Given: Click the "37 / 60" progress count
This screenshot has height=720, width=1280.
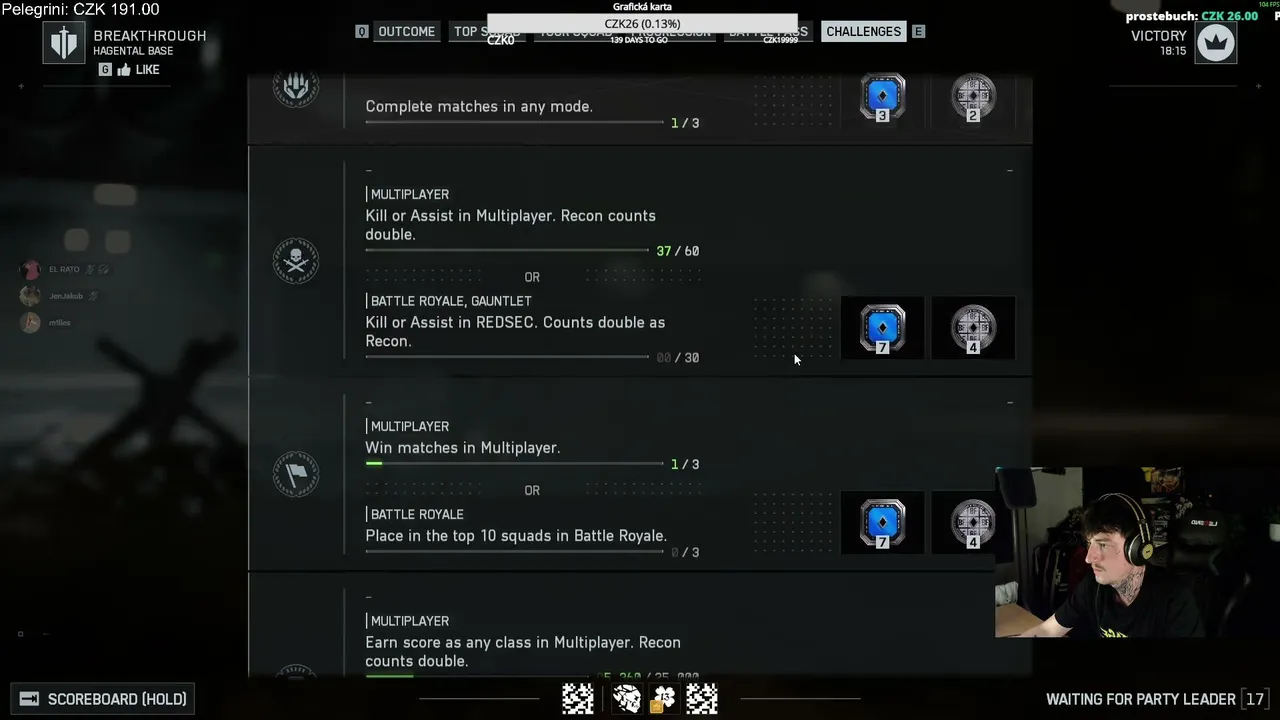Looking at the screenshot, I should [678, 251].
